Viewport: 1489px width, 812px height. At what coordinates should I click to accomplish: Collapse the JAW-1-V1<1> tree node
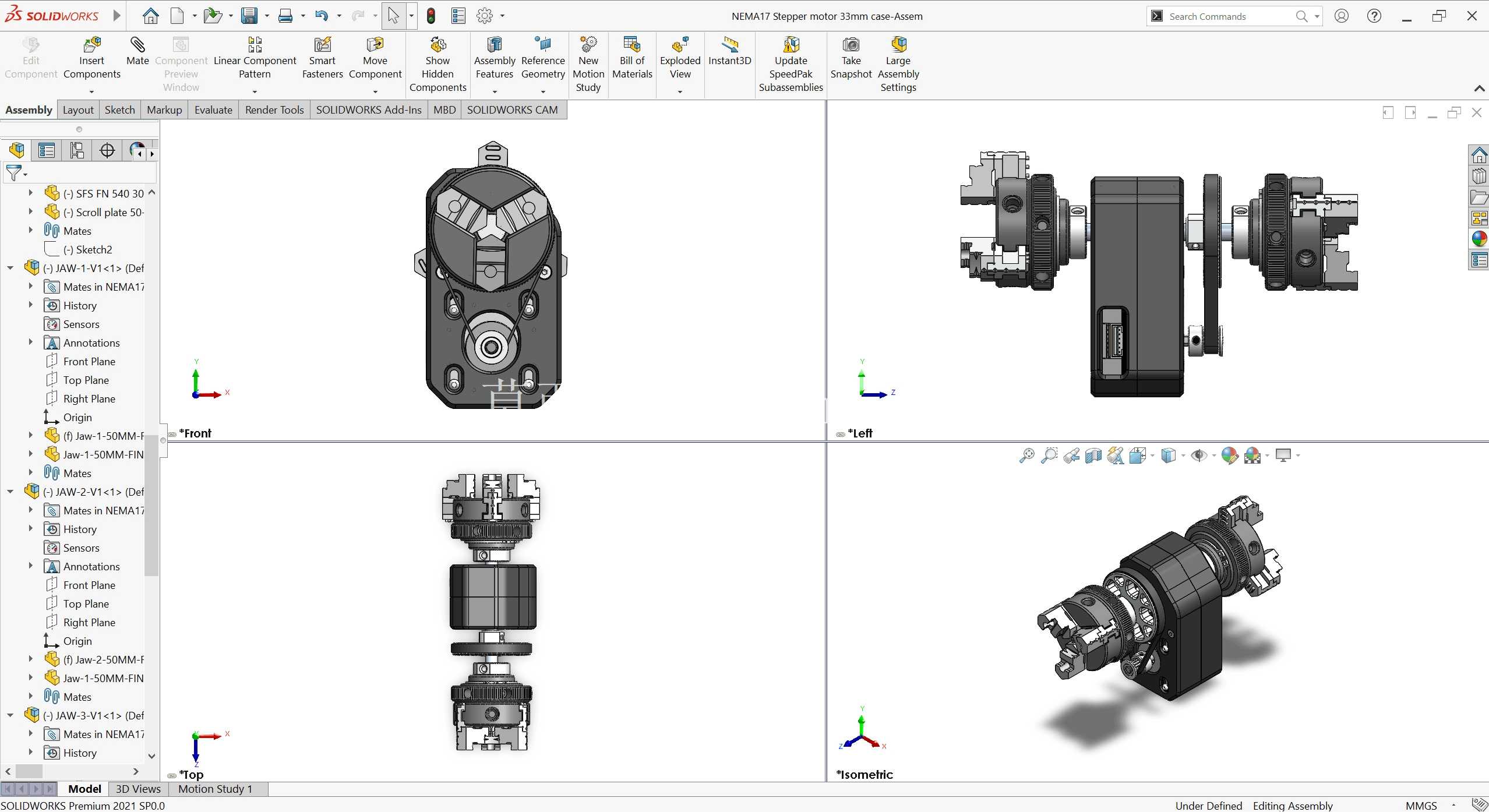tap(10, 268)
